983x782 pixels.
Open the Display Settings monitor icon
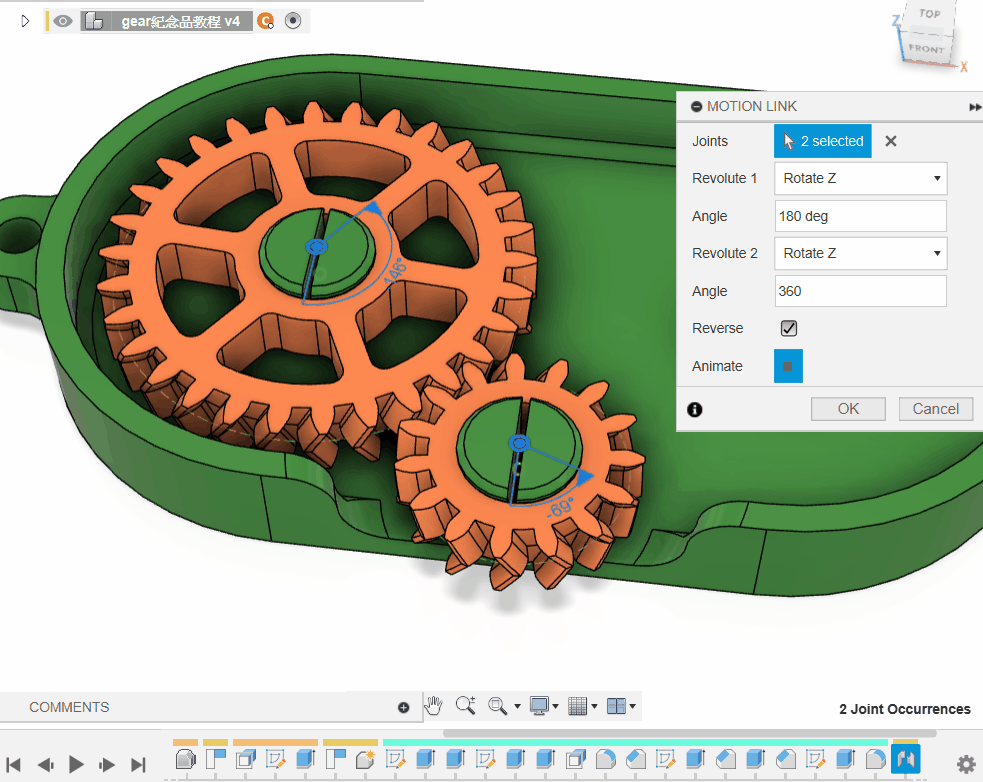[539, 706]
